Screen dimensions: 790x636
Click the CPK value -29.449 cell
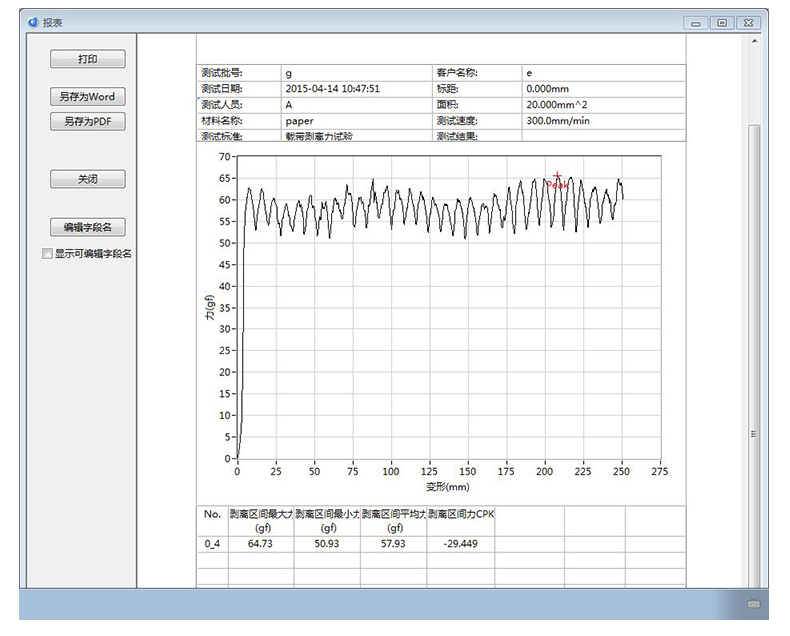click(x=459, y=543)
